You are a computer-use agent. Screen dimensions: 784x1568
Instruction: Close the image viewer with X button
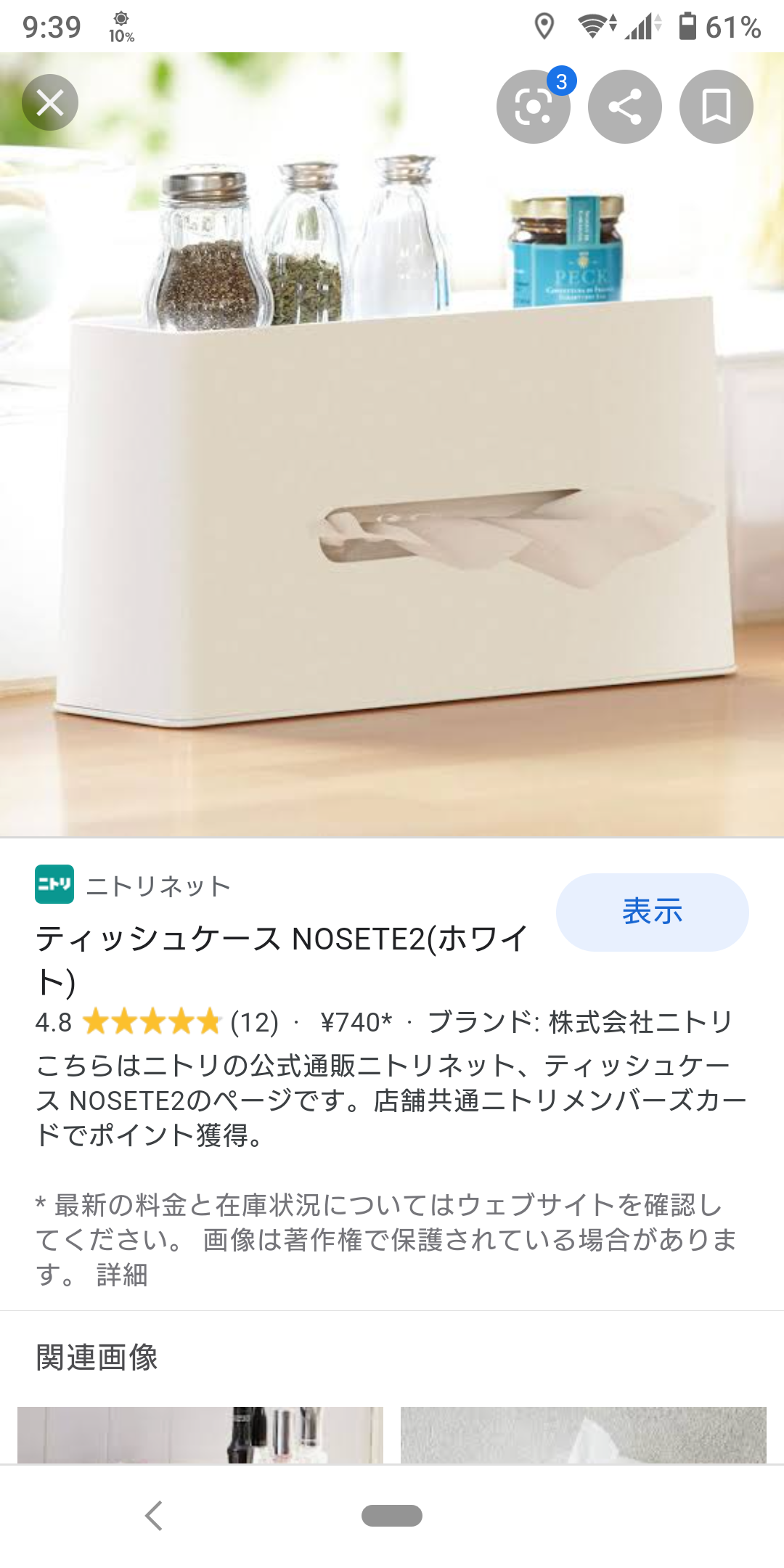click(50, 102)
